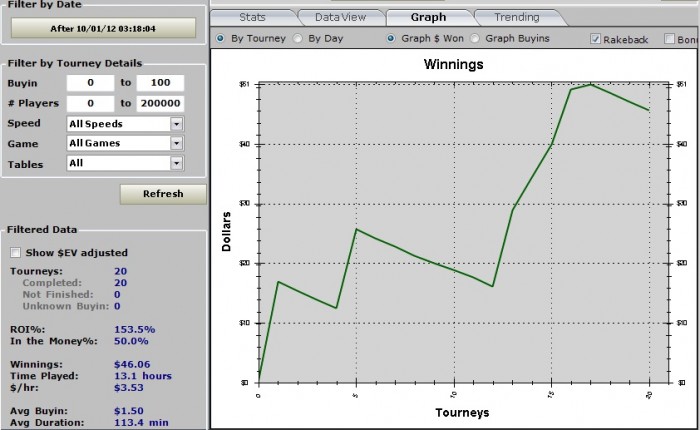
Task: Click the Buyin minimum field showing 0
Action: 91,83
